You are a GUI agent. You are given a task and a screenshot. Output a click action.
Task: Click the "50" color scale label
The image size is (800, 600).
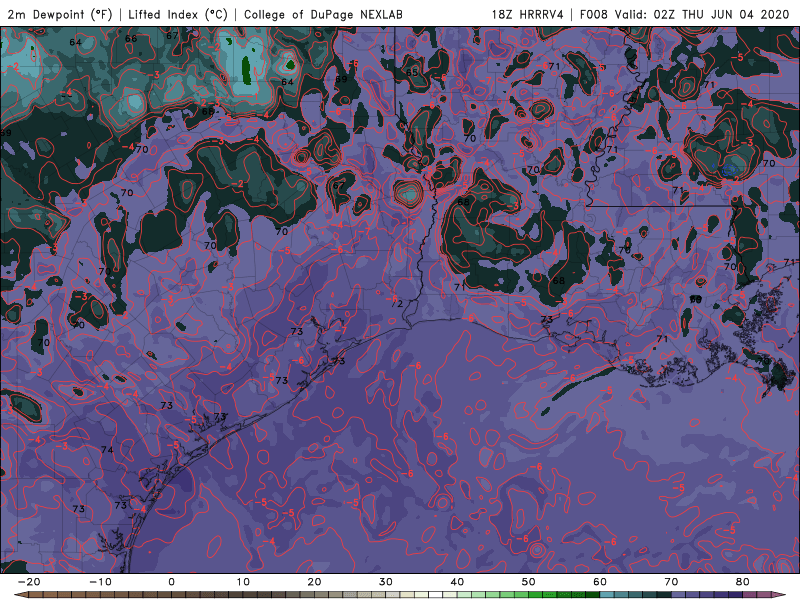[x=529, y=582]
